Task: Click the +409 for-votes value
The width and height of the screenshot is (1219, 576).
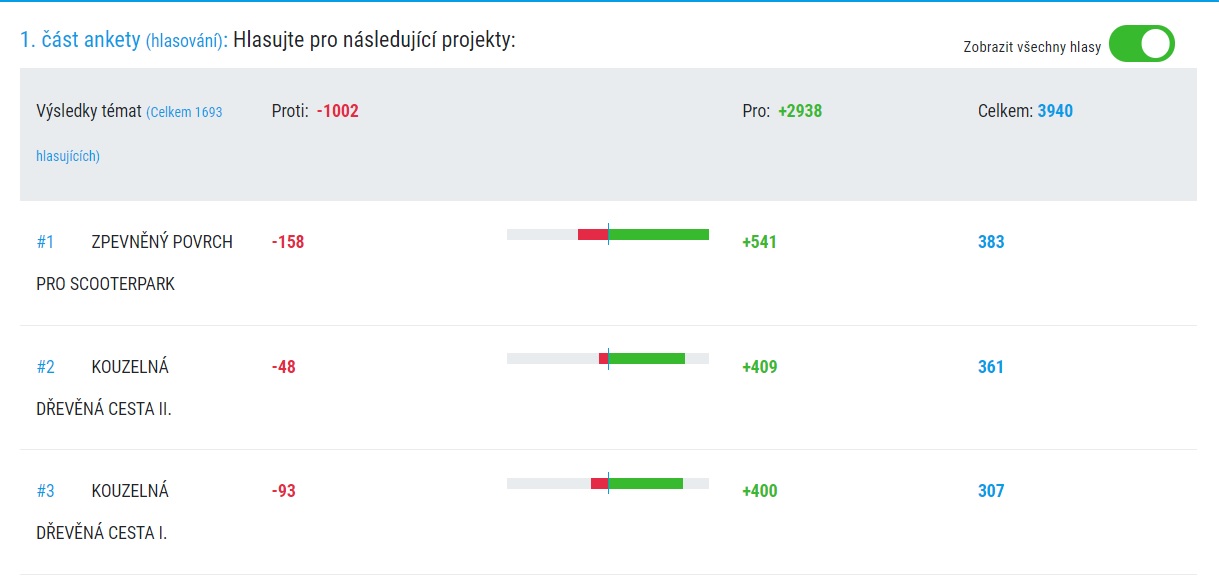Action: (759, 367)
